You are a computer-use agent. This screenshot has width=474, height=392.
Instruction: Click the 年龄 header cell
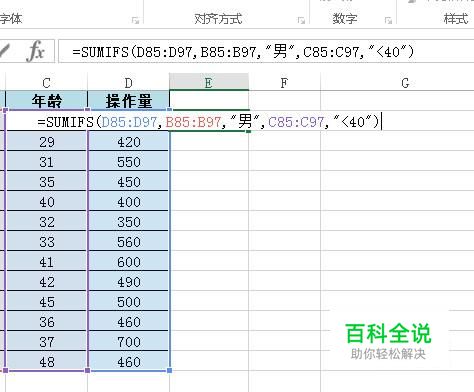pos(46,101)
